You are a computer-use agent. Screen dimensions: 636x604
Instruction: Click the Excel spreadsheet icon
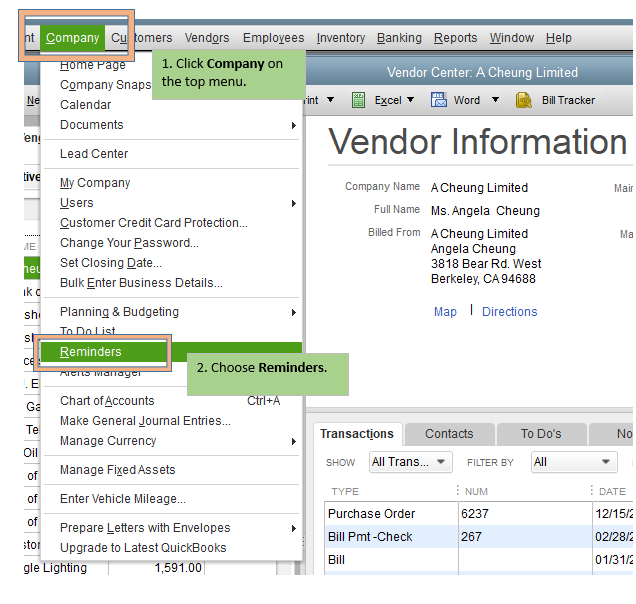(358, 100)
